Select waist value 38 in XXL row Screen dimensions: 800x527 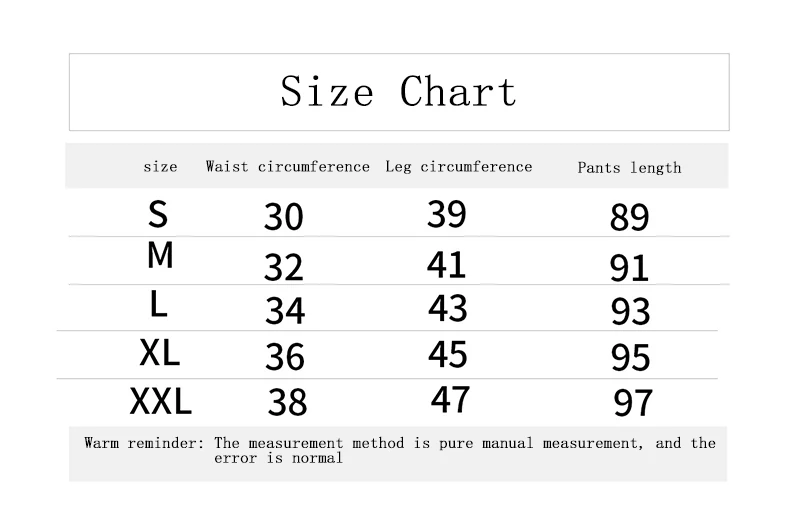(x=287, y=402)
